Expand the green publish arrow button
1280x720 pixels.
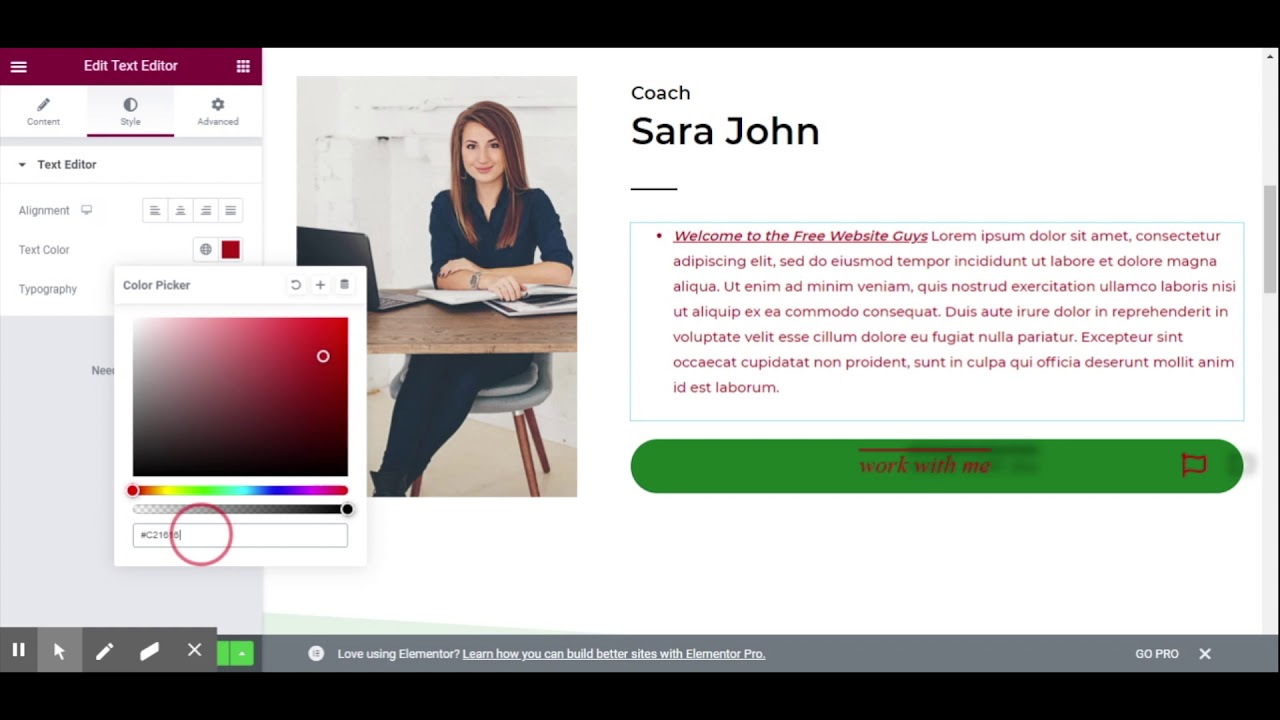[x=241, y=654]
